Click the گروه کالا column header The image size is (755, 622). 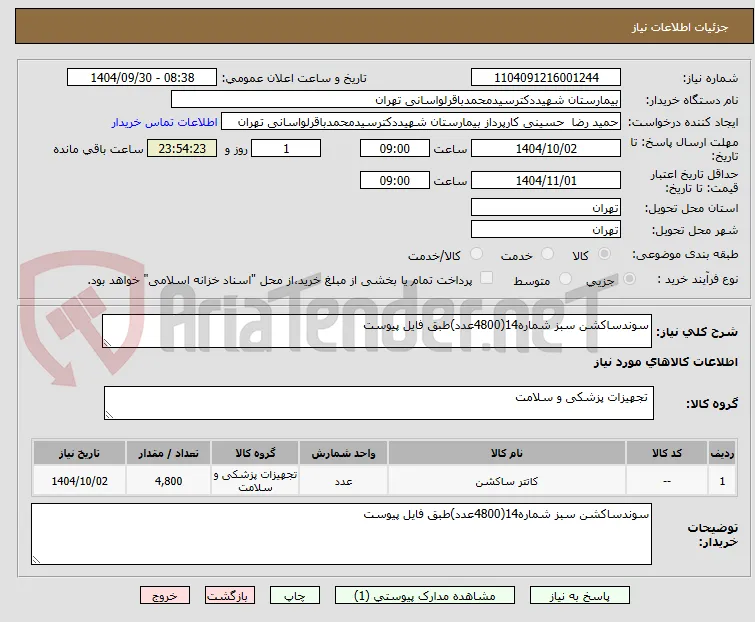click(x=255, y=453)
